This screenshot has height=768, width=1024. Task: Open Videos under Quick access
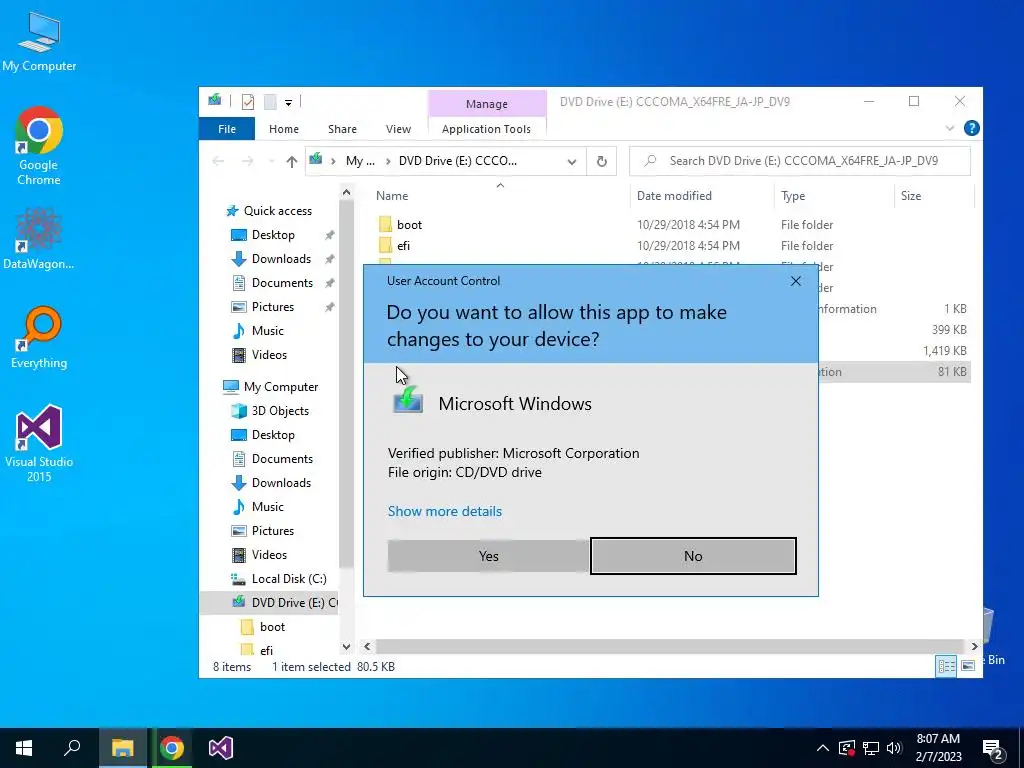pos(269,355)
